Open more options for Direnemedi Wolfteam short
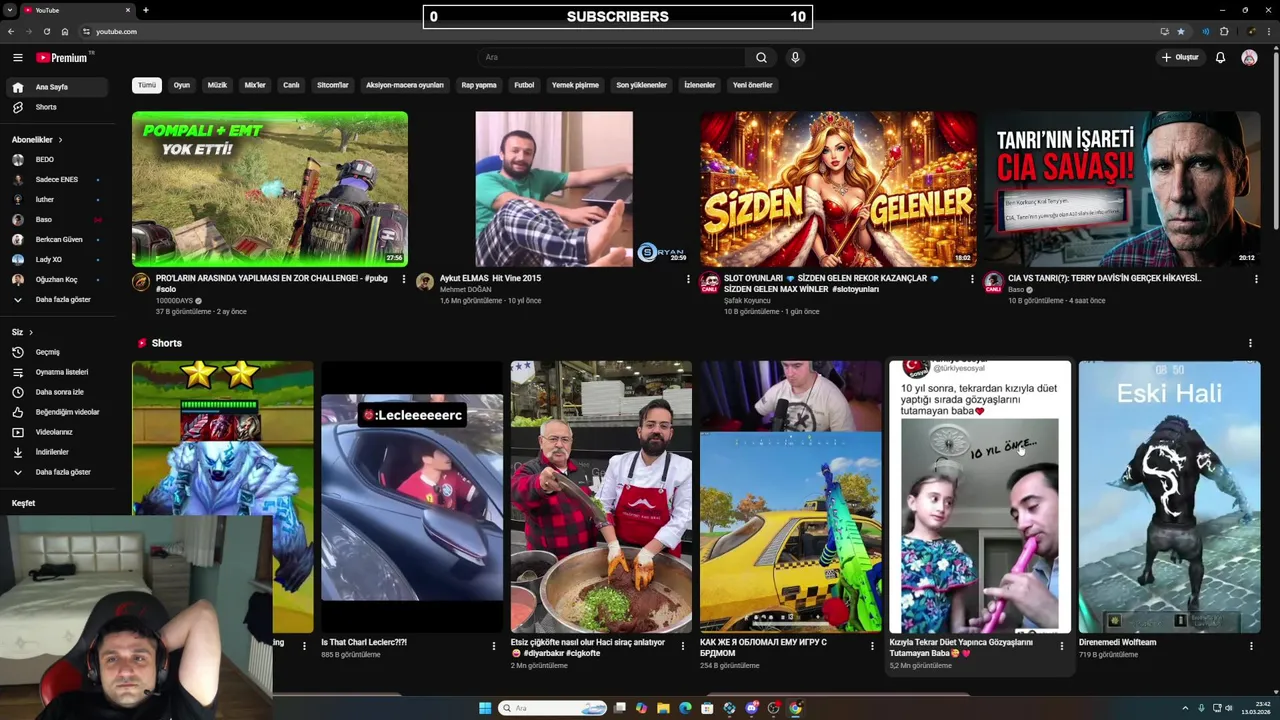 [1251, 646]
